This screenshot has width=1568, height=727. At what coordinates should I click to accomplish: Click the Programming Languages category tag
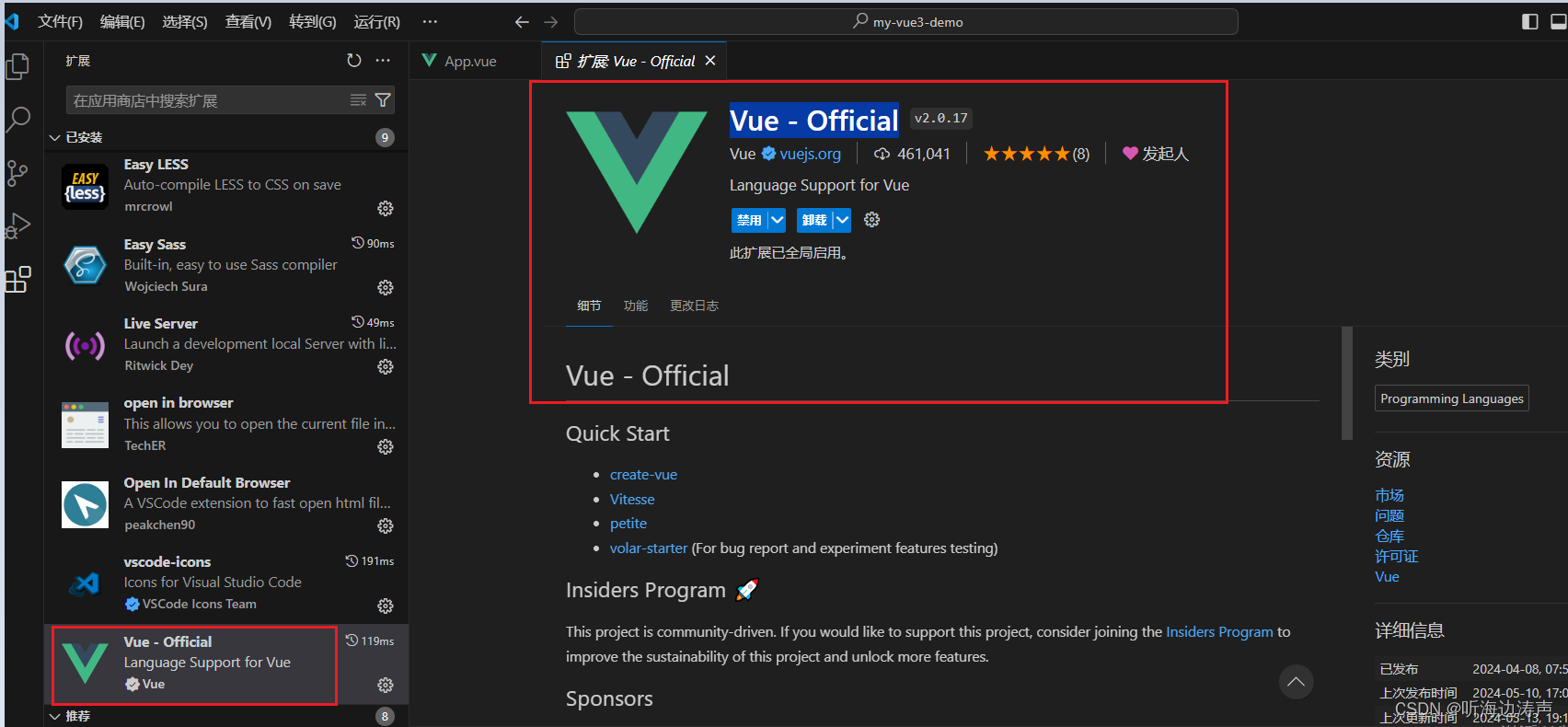(x=1452, y=398)
